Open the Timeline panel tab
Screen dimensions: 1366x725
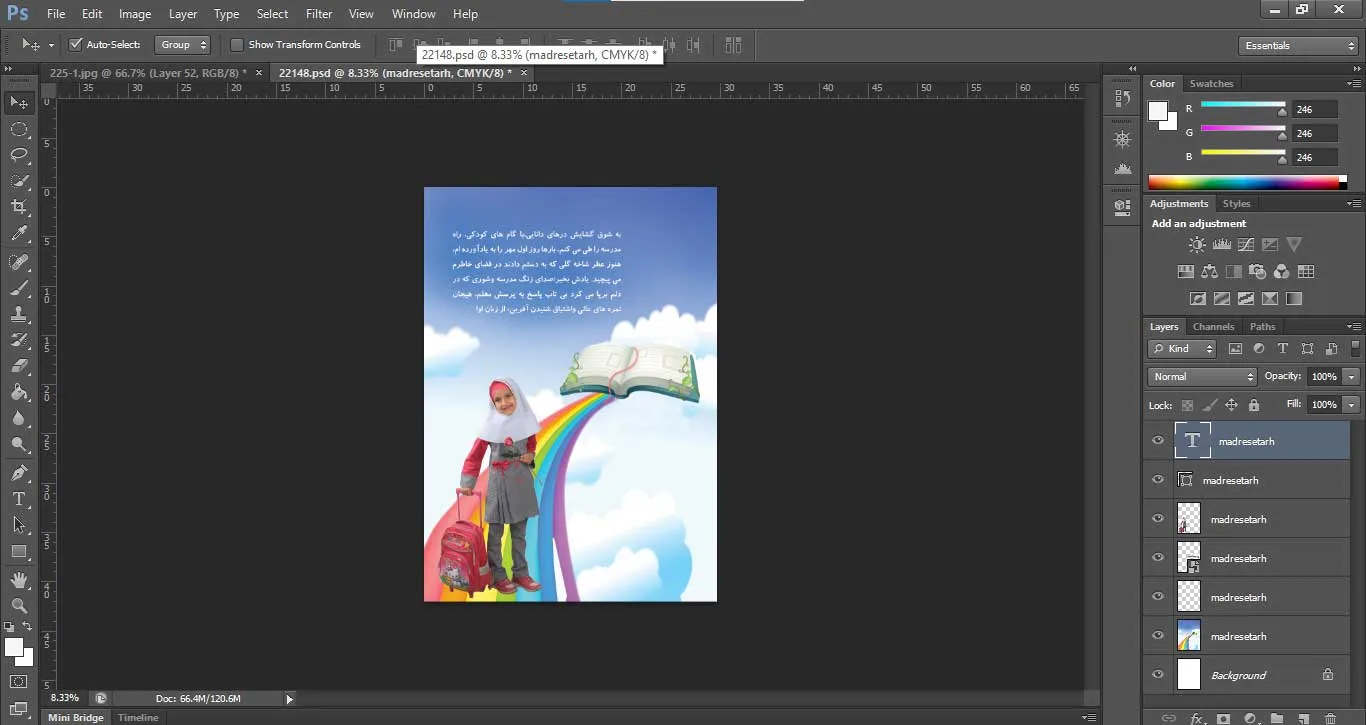138,718
